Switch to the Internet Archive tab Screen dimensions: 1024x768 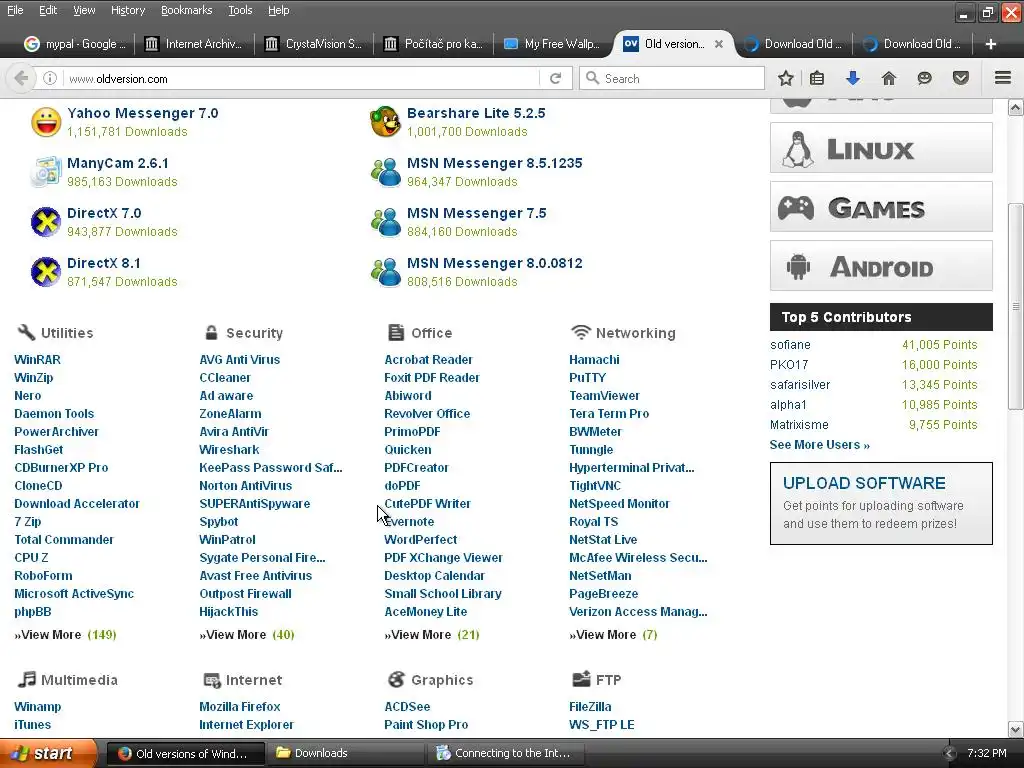(x=193, y=44)
